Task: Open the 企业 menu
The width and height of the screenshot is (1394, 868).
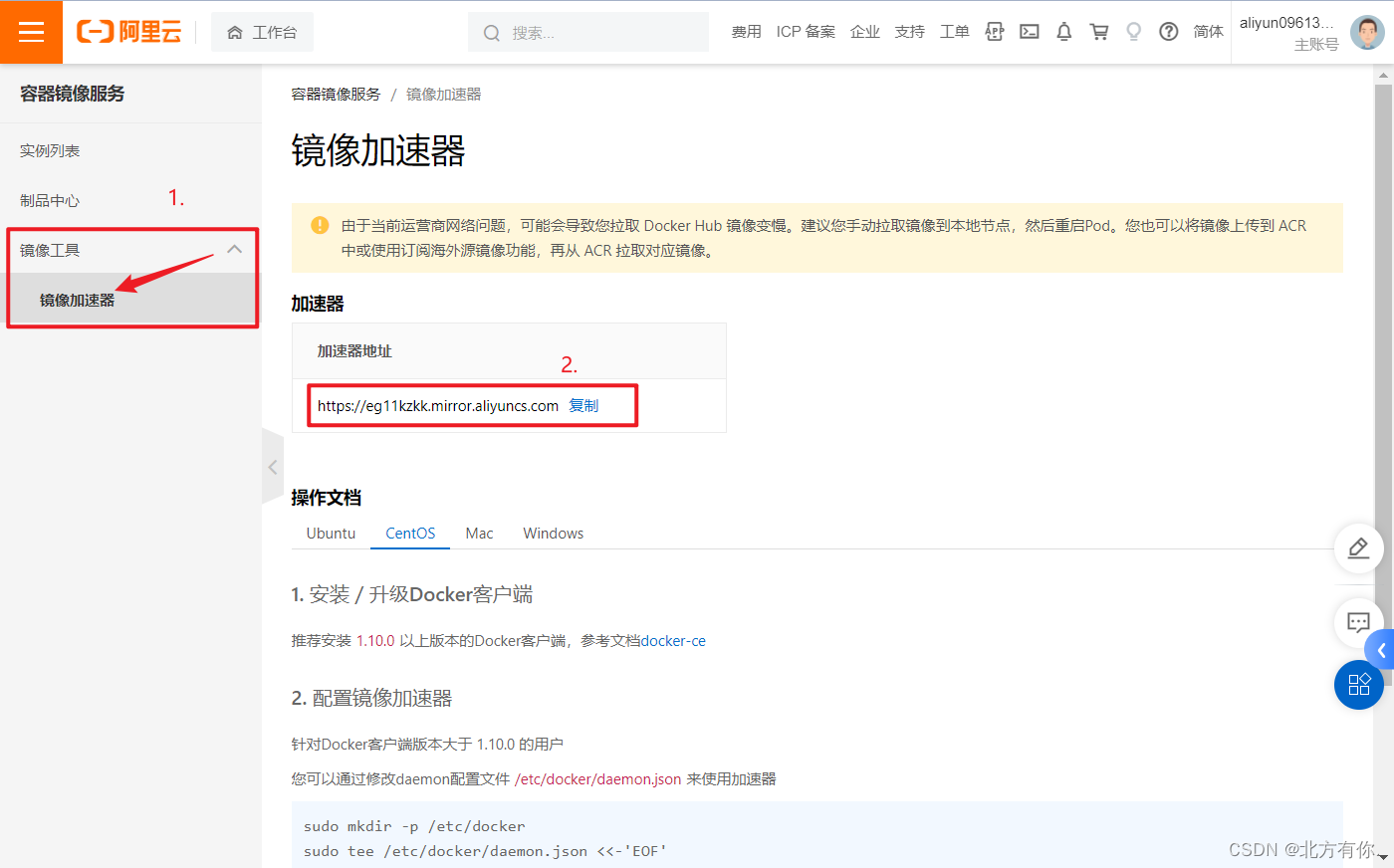Action: pyautogui.click(x=864, y=32)
